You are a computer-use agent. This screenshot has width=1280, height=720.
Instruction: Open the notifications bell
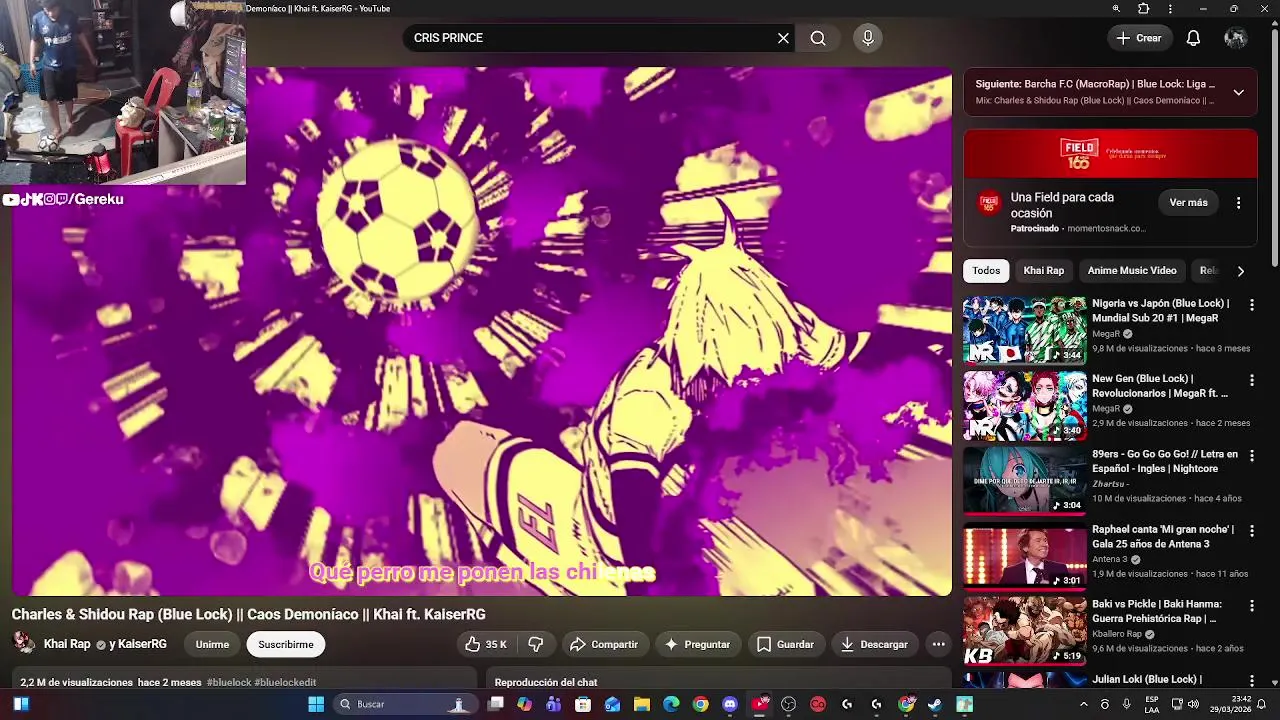1193,38
